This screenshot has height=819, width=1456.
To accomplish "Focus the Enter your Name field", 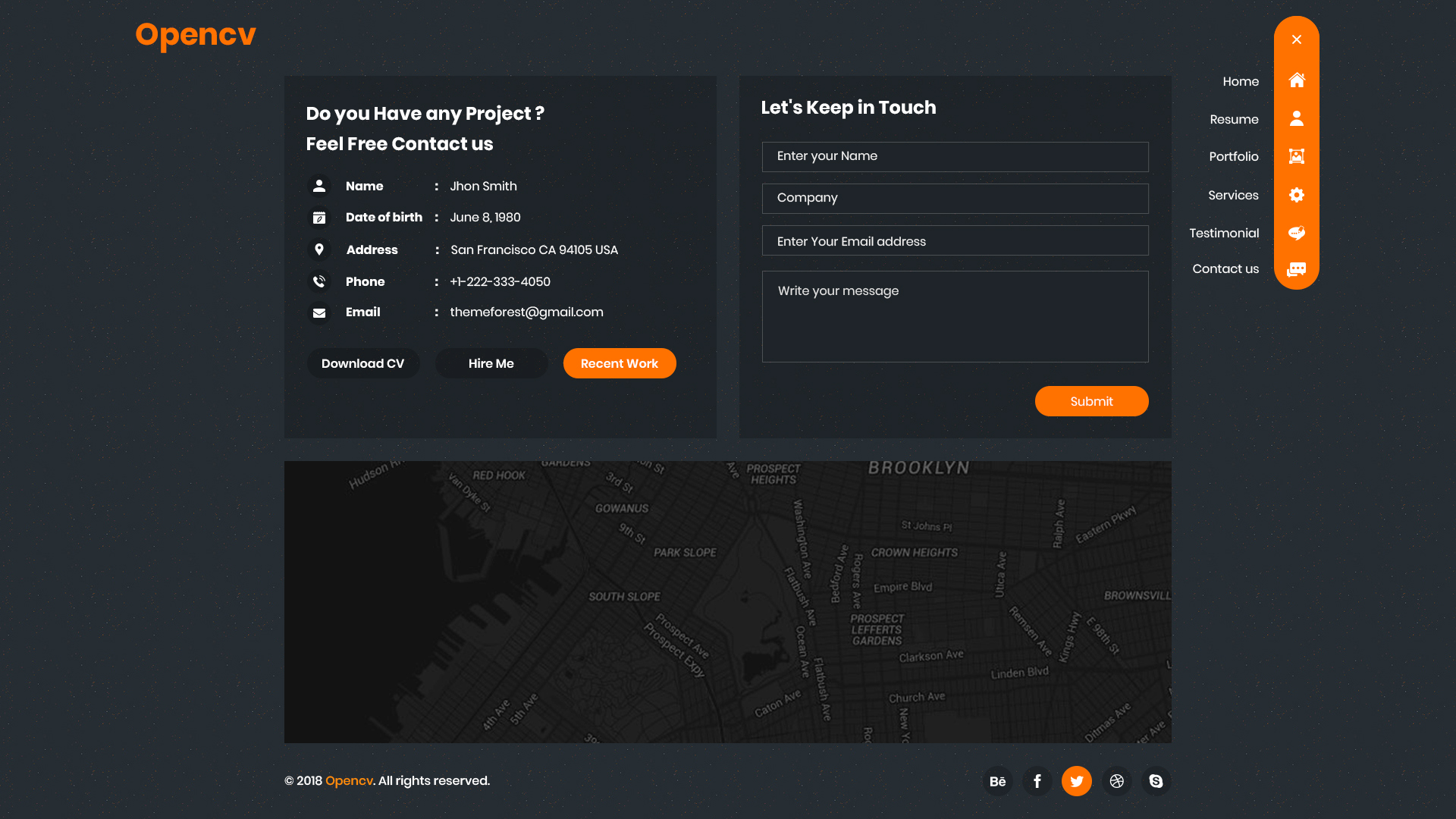I will 955,156.
